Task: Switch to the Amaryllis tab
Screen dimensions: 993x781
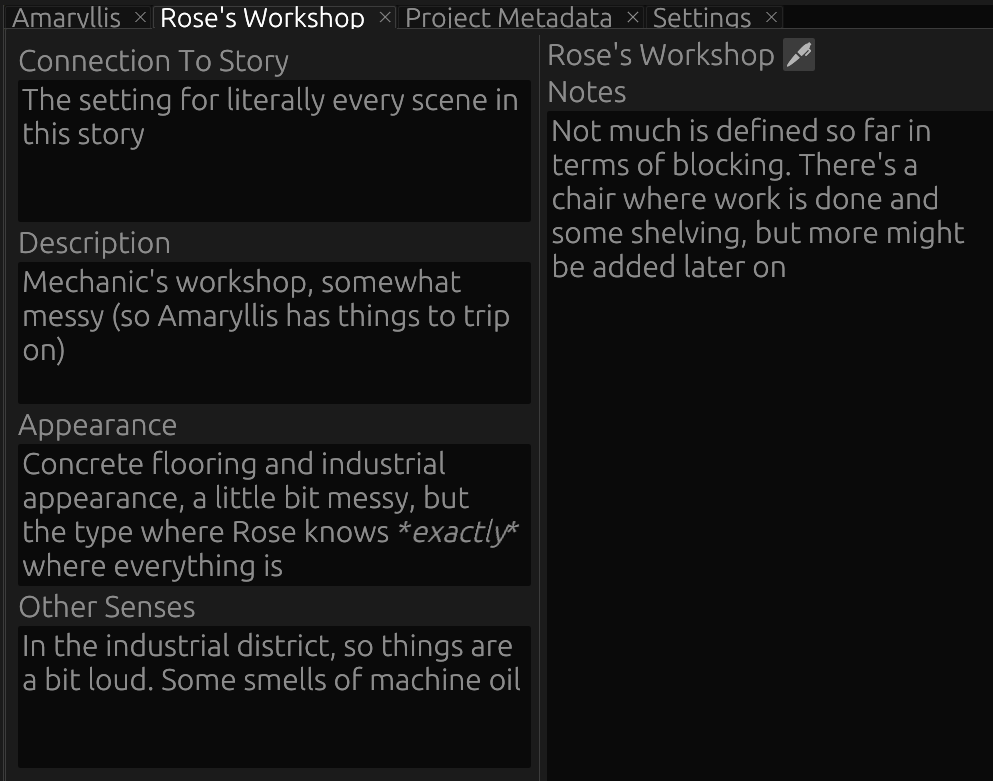Action: (70, 17)
